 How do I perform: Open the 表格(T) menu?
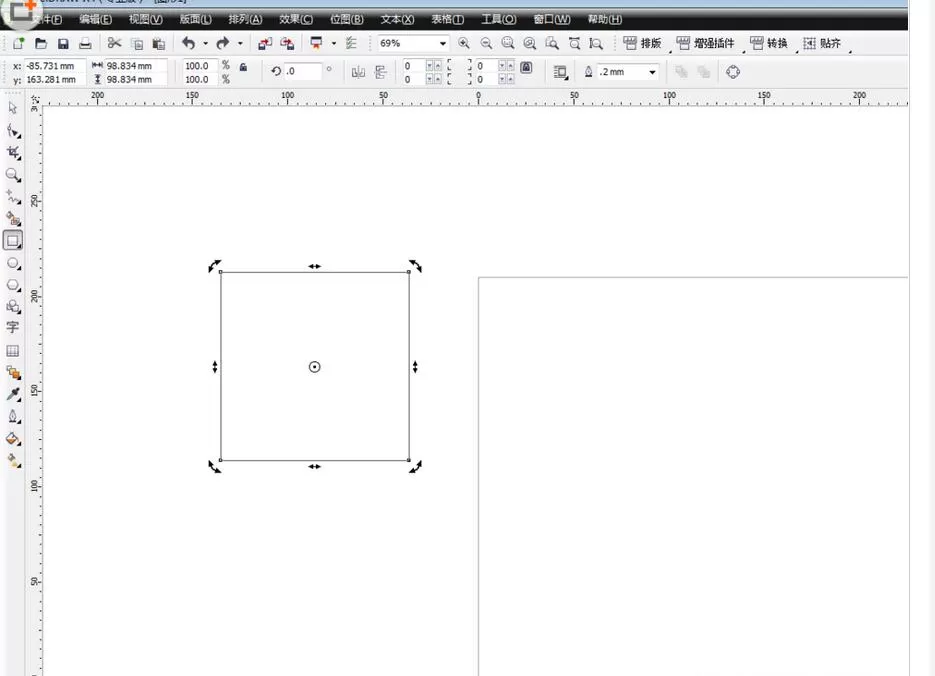(448, 19)
